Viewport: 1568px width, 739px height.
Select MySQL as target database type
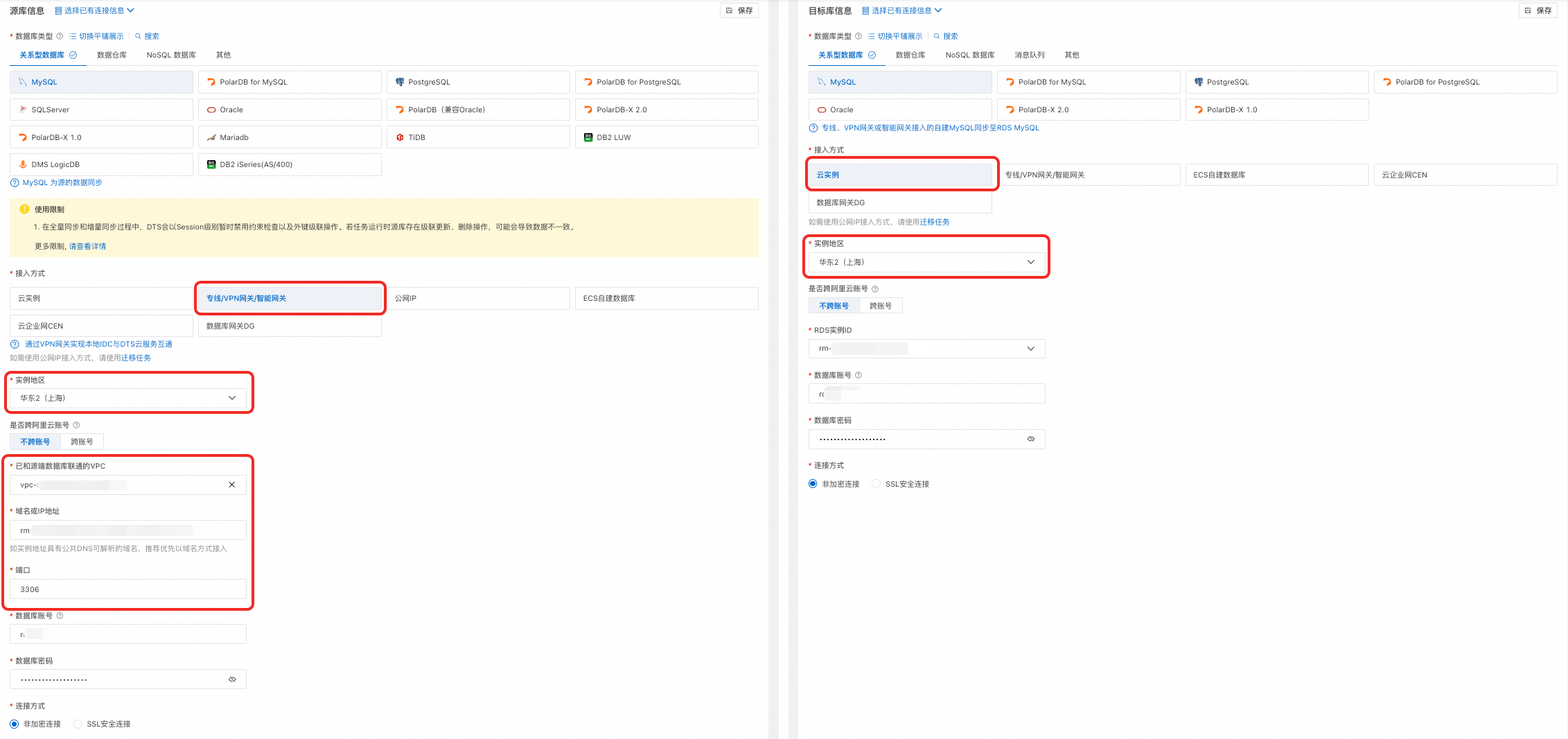900,82
